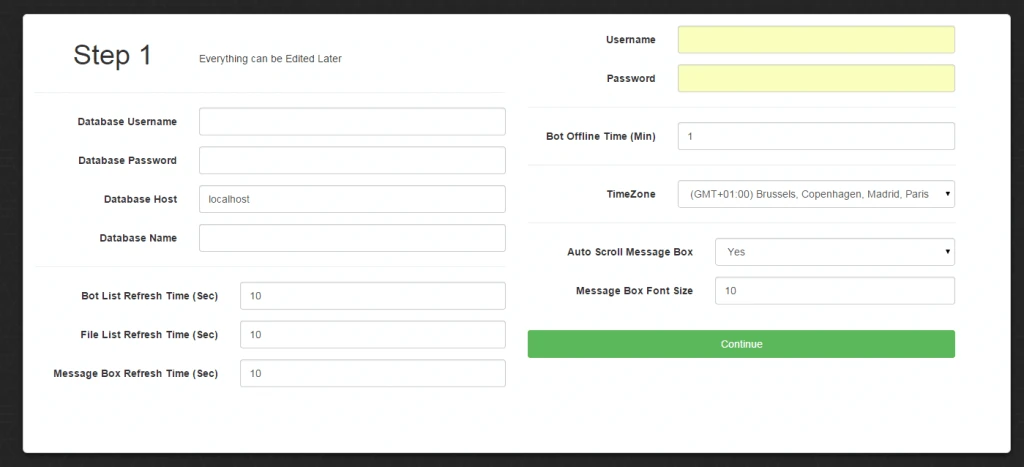Click the Message Box Refresh Time (Sec) label

pos(136,374)
